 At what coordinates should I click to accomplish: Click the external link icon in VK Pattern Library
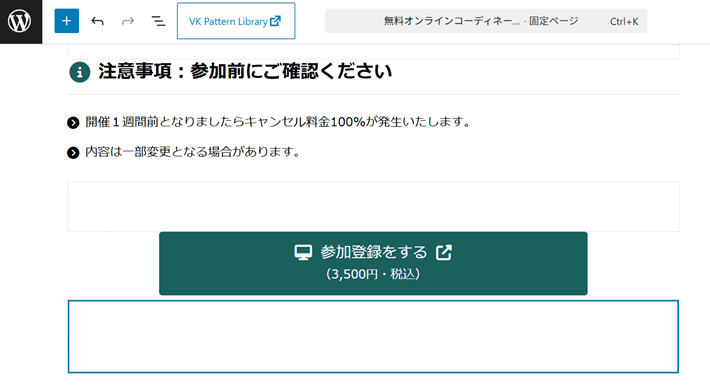tap(275, 21)
